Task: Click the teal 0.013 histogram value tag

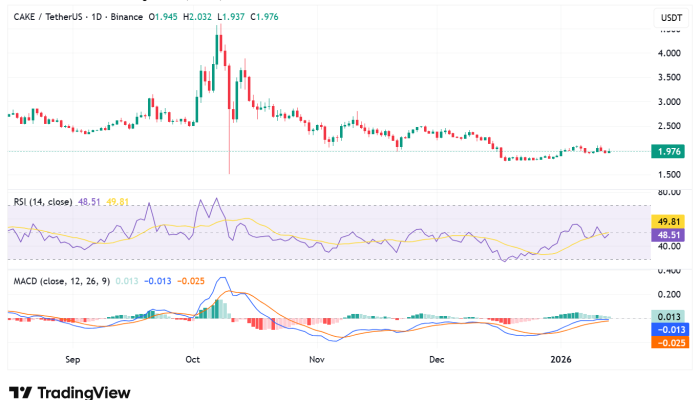Action: point(665,317)
